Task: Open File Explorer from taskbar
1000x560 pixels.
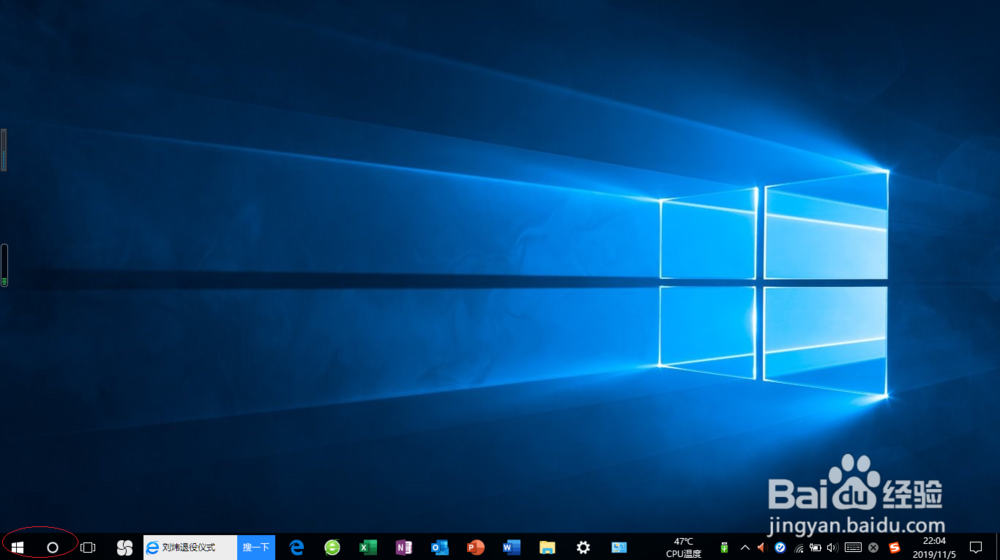Action: pyautogui.click(x=547, y=547)
